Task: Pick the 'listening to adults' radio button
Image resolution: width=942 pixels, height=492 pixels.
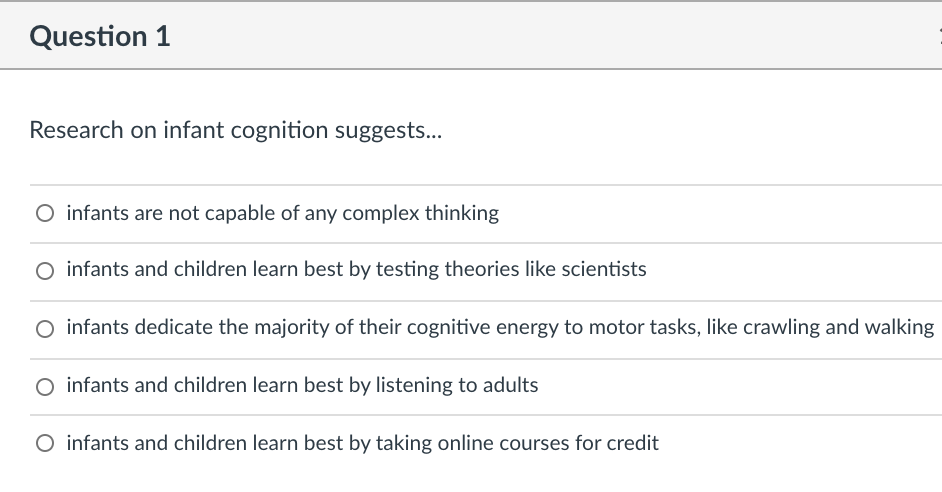Action: point(45,386)
